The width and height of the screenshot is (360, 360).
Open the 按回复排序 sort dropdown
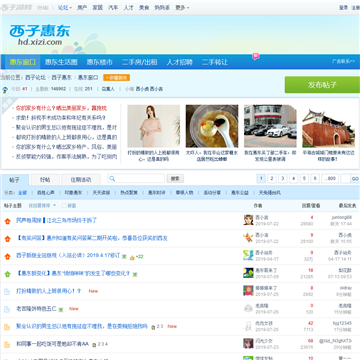click(42, 206)
